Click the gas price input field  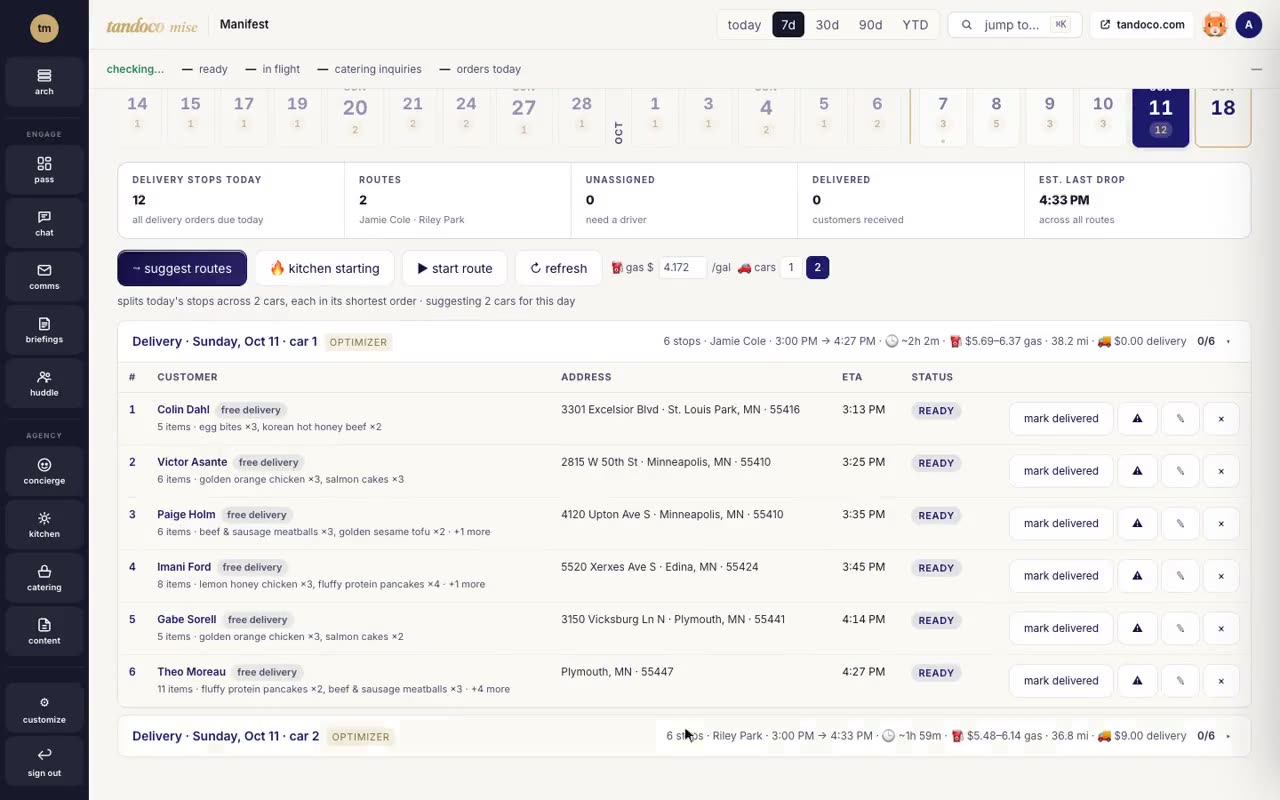[x=682, y=268]
